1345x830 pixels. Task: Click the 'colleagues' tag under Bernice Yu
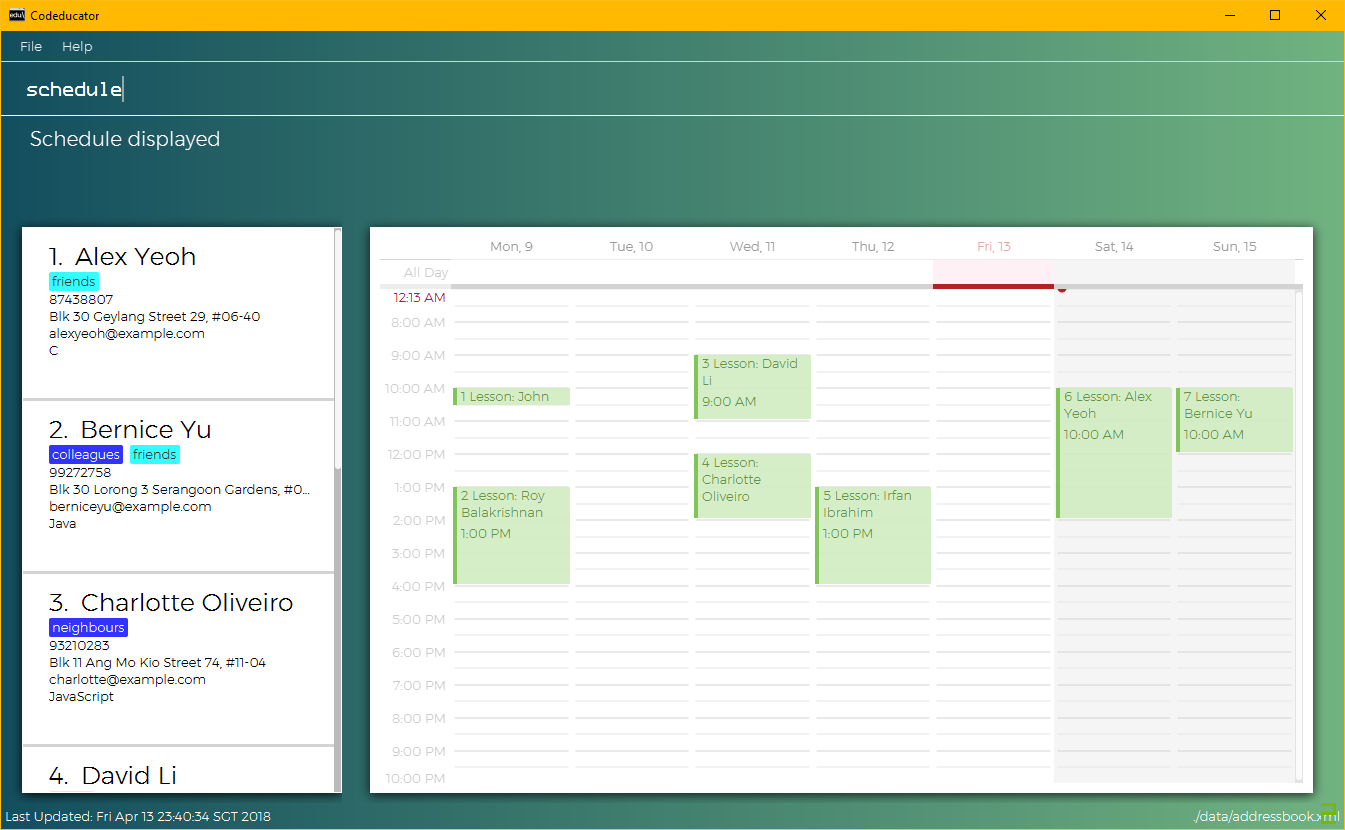point(86,455)
